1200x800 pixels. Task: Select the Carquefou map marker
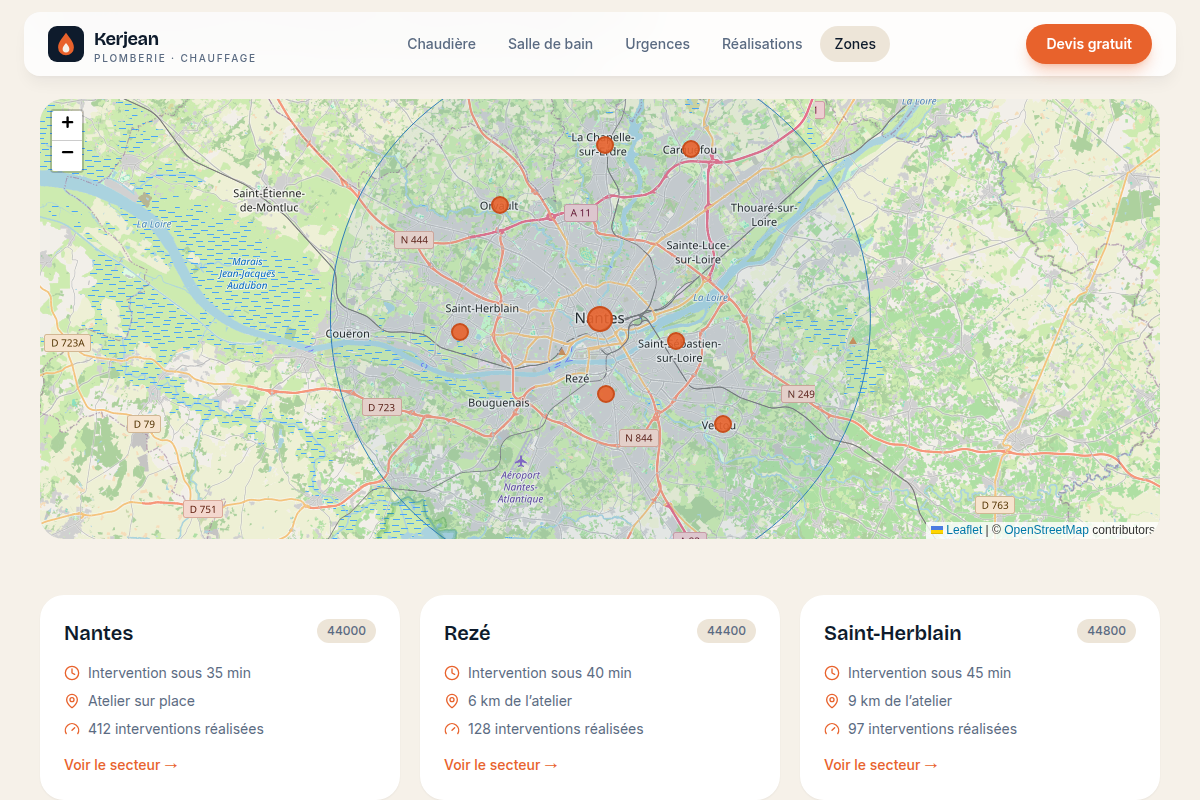691,149
